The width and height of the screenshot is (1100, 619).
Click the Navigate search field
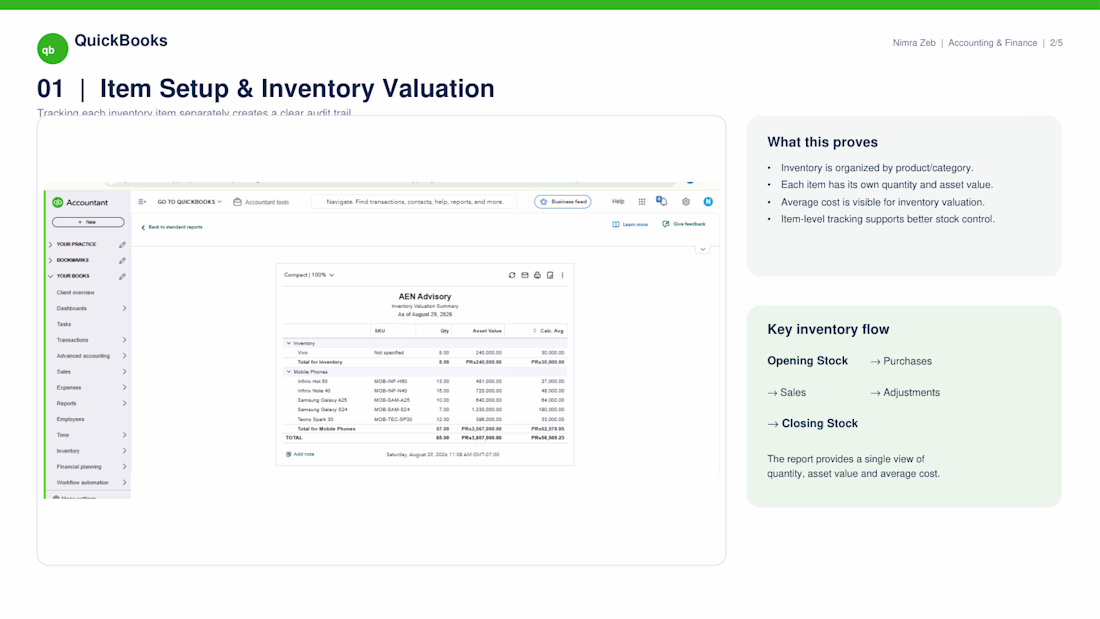tap(415, 201)
